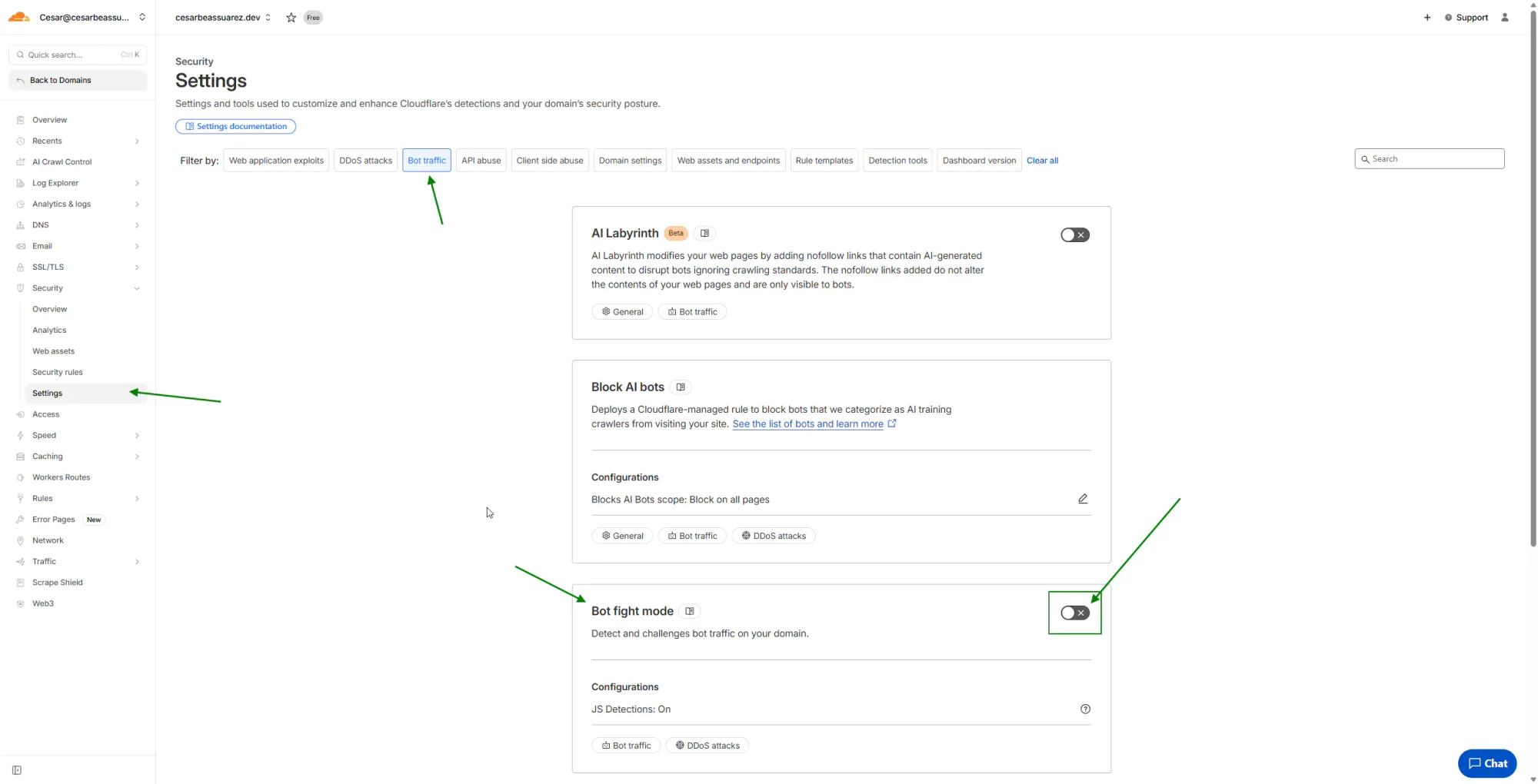
Task: Open the documentation icon beside AI Labyrinth
Action: (x=704, y=233)
